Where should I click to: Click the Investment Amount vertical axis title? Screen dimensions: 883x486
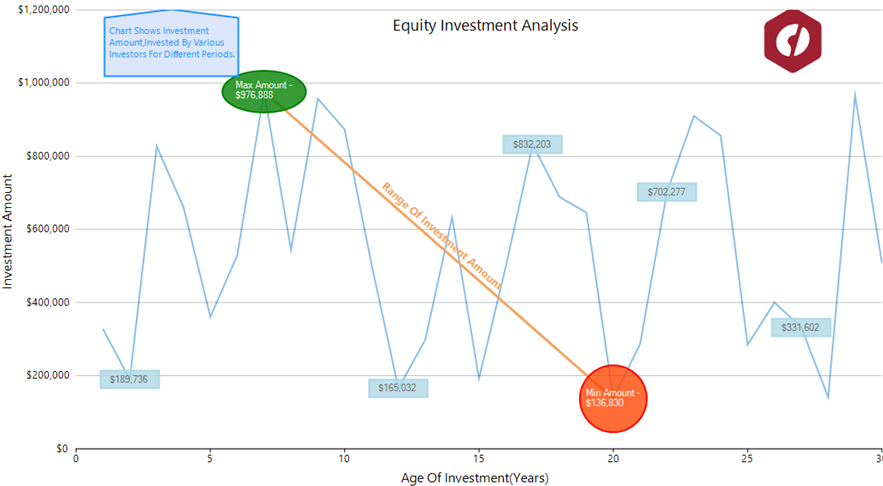(x=9, y=230)
